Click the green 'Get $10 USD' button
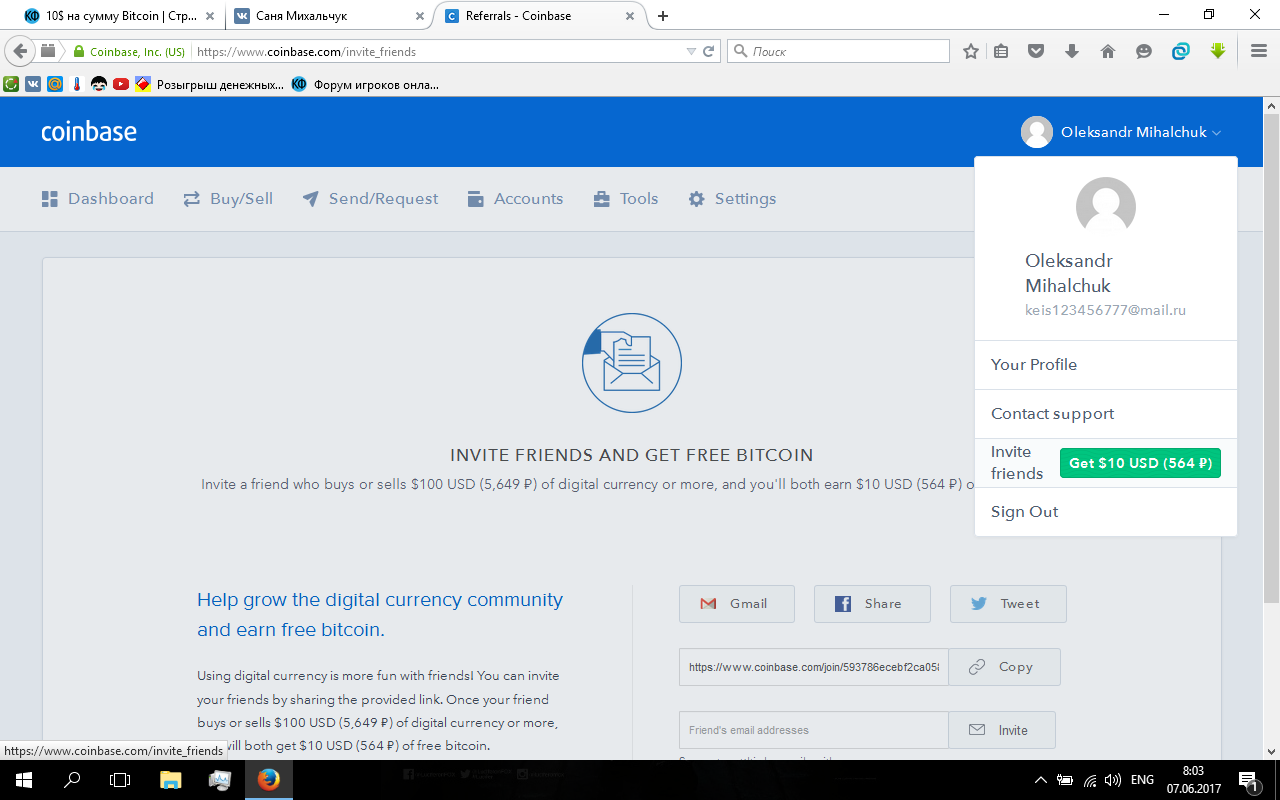 pyautogui.click(x=1140, y=463)
